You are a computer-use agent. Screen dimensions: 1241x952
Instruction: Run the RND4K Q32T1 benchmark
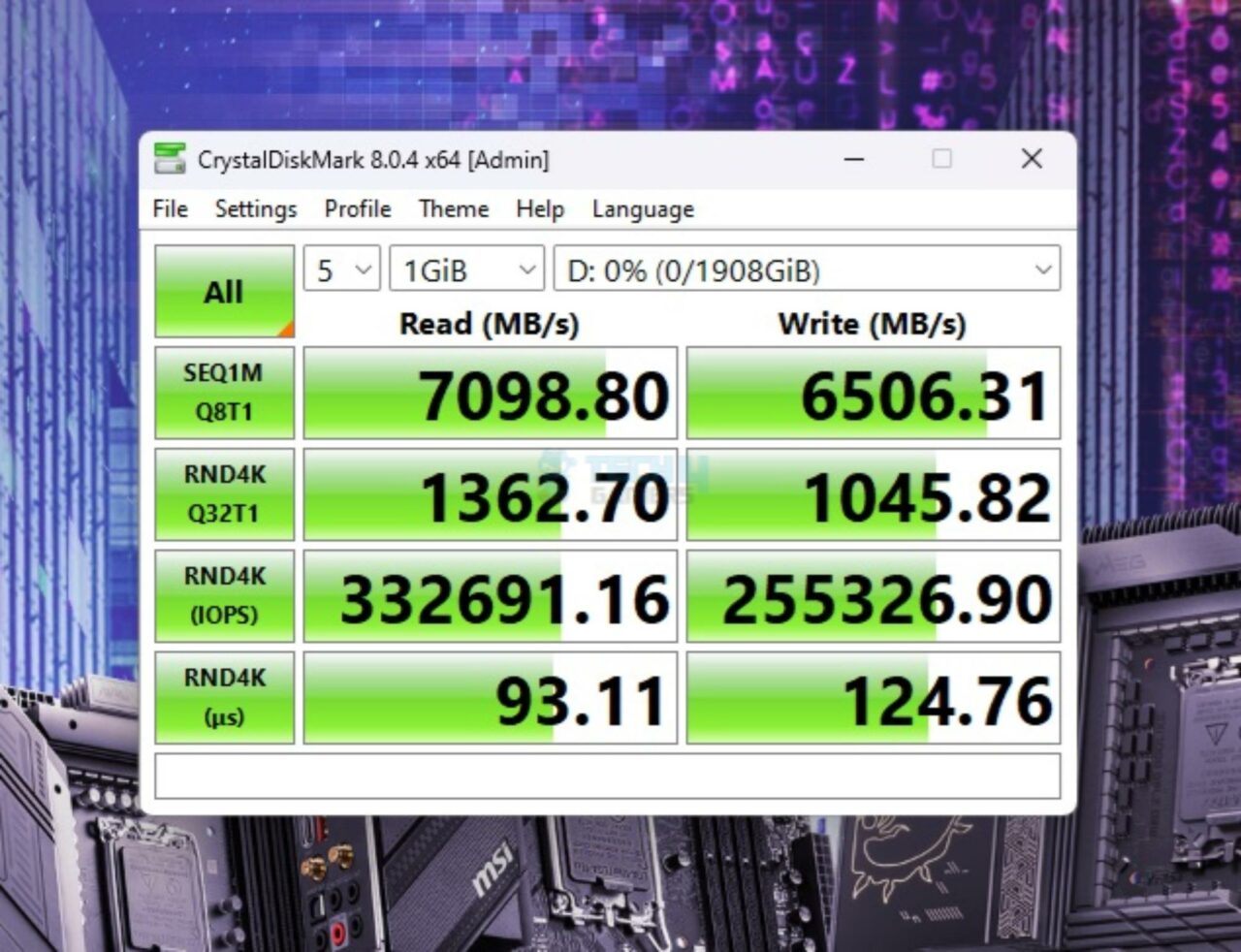click(x=224, y=493)
